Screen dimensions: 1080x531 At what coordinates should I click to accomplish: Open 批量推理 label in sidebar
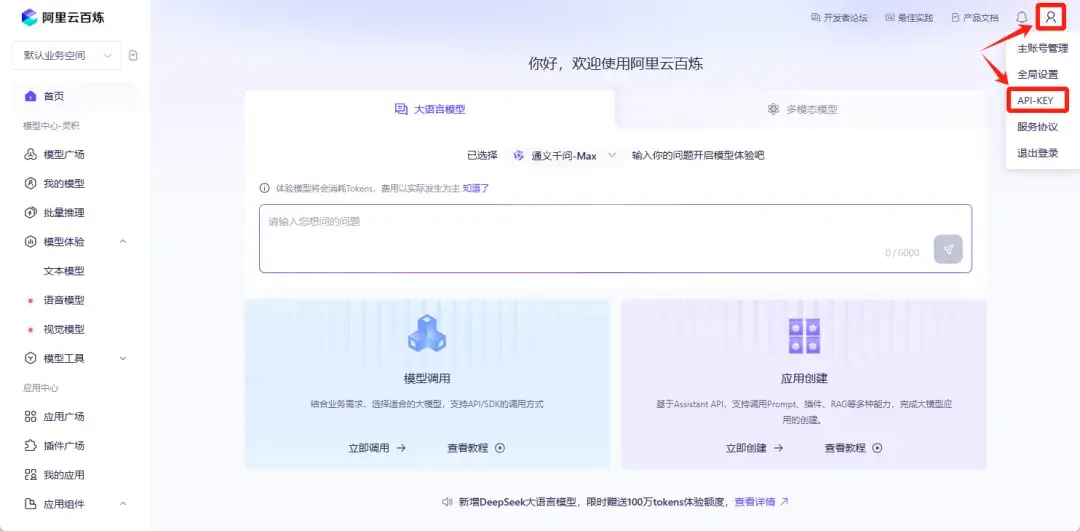(64, 213)
